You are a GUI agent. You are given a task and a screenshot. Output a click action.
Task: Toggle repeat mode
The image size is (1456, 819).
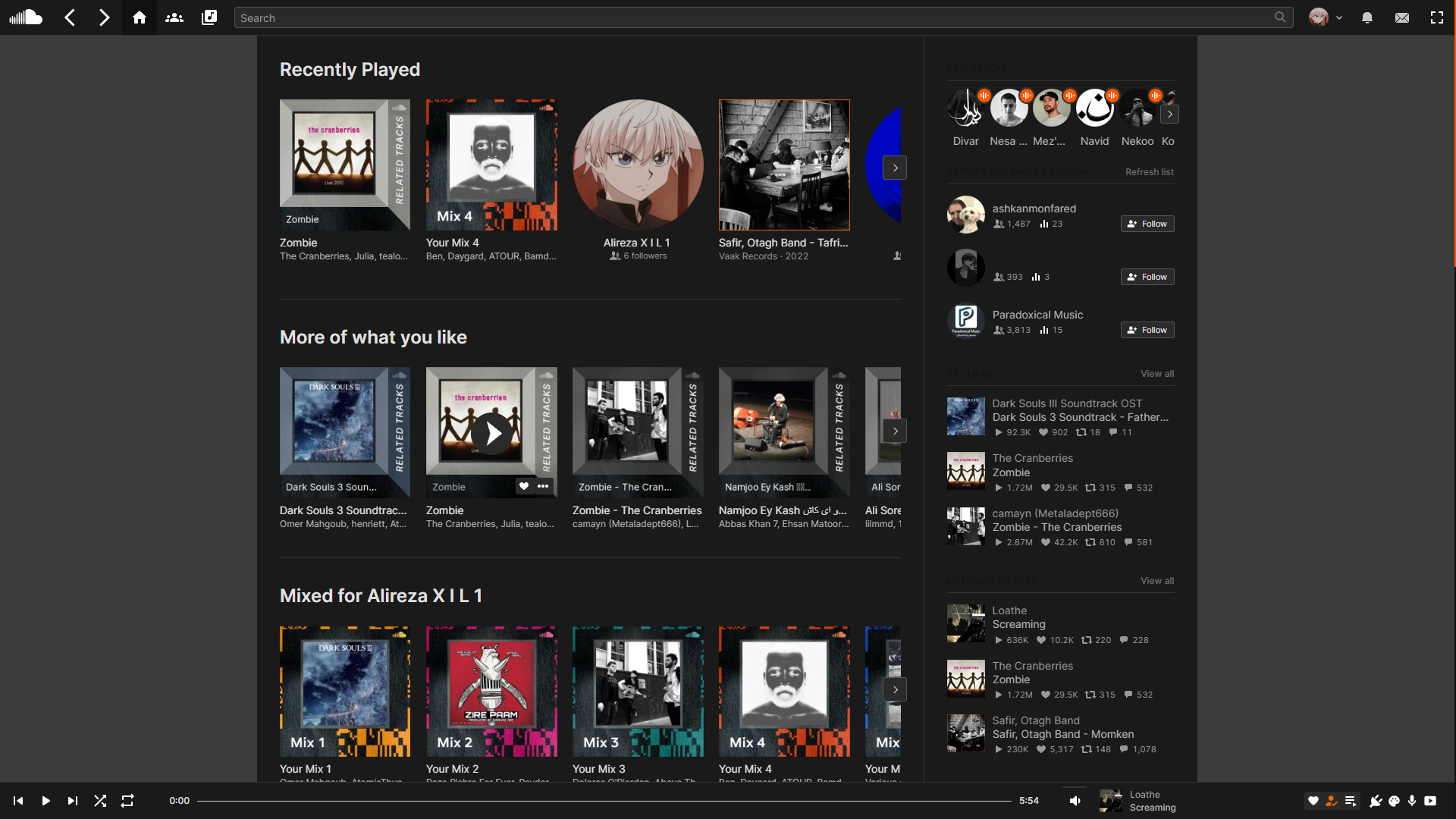(127, 801)
